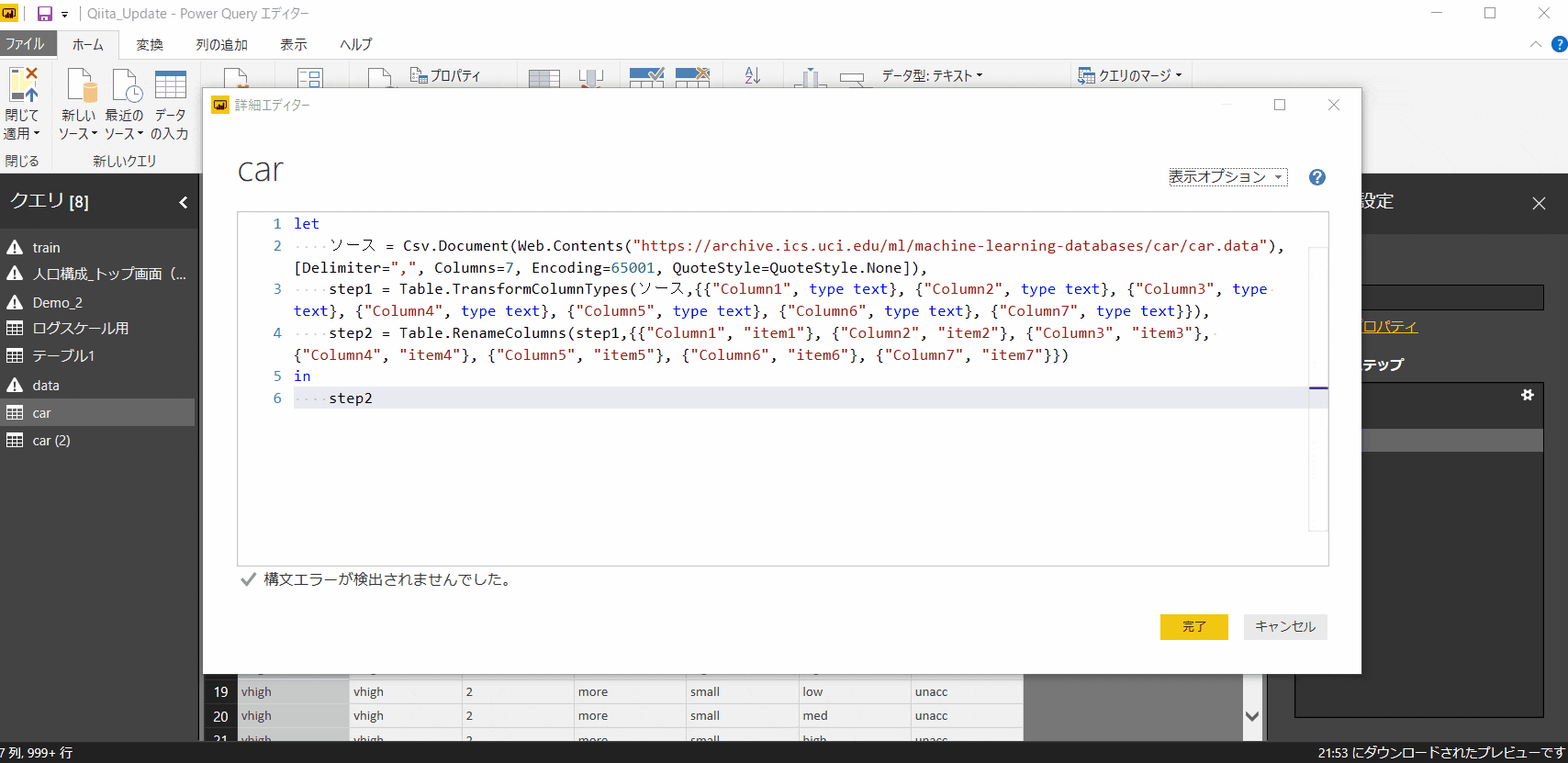Maximize the Advanced Editor dialog
Screen dimensions: 1568x763
1280,105
